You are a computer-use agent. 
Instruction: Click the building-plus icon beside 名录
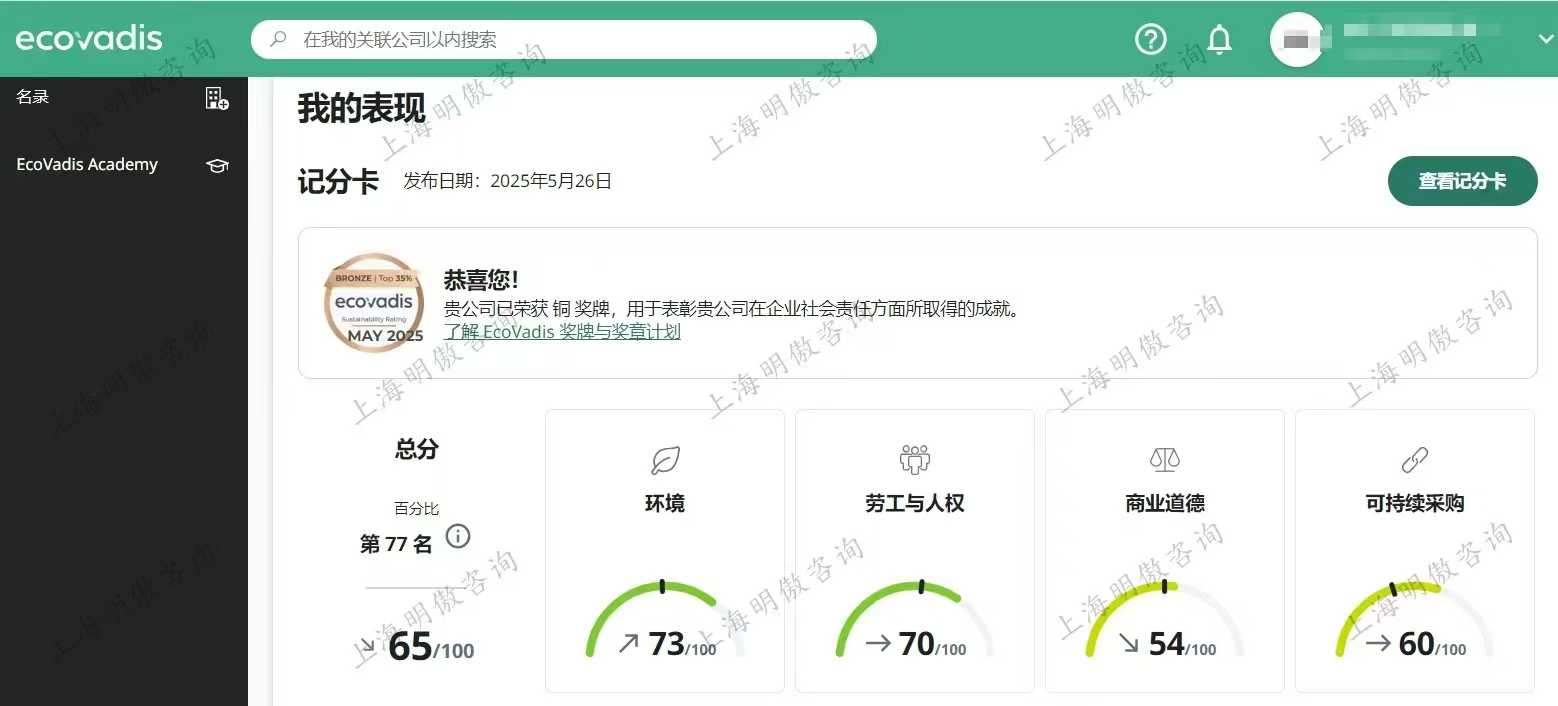click(x=217, y=98)
